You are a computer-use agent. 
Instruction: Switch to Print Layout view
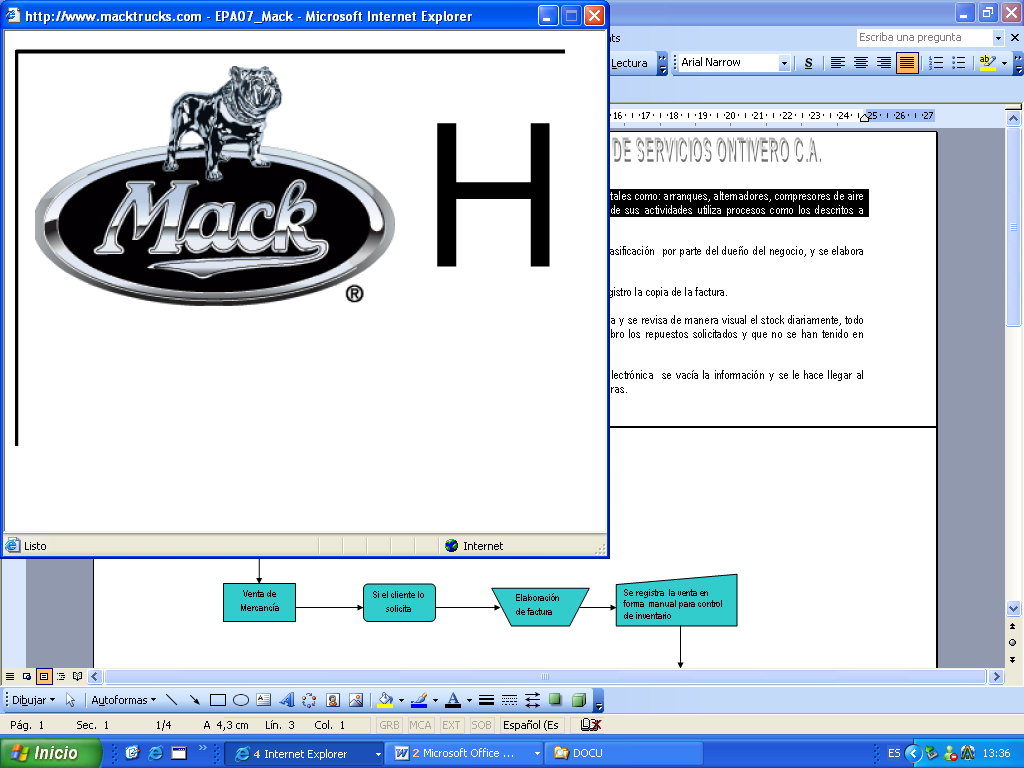point(44,677)
